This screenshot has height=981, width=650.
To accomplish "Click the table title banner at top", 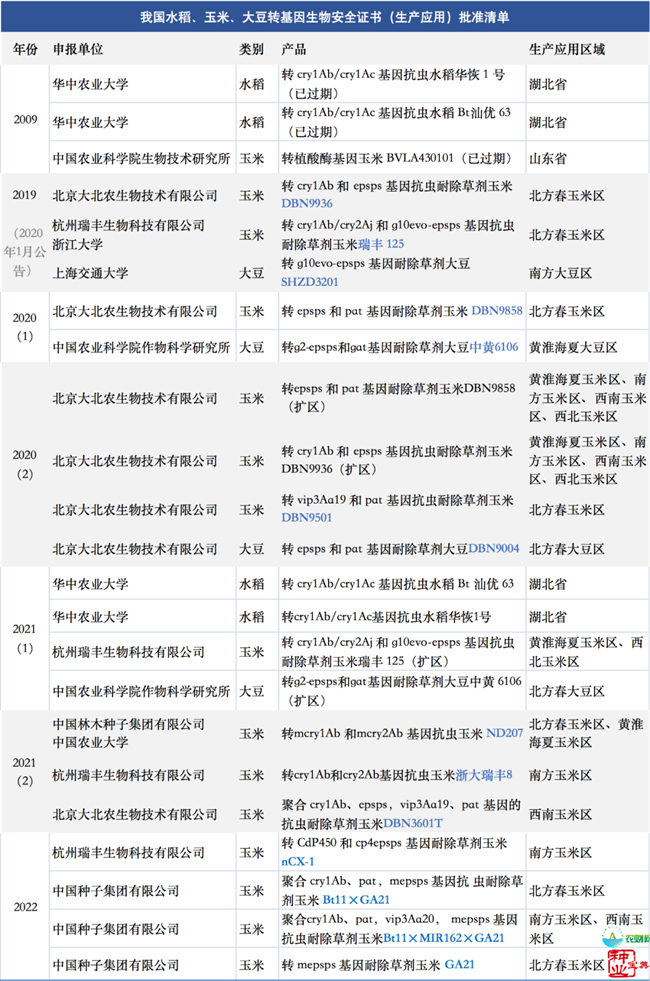I will point(325,19).
